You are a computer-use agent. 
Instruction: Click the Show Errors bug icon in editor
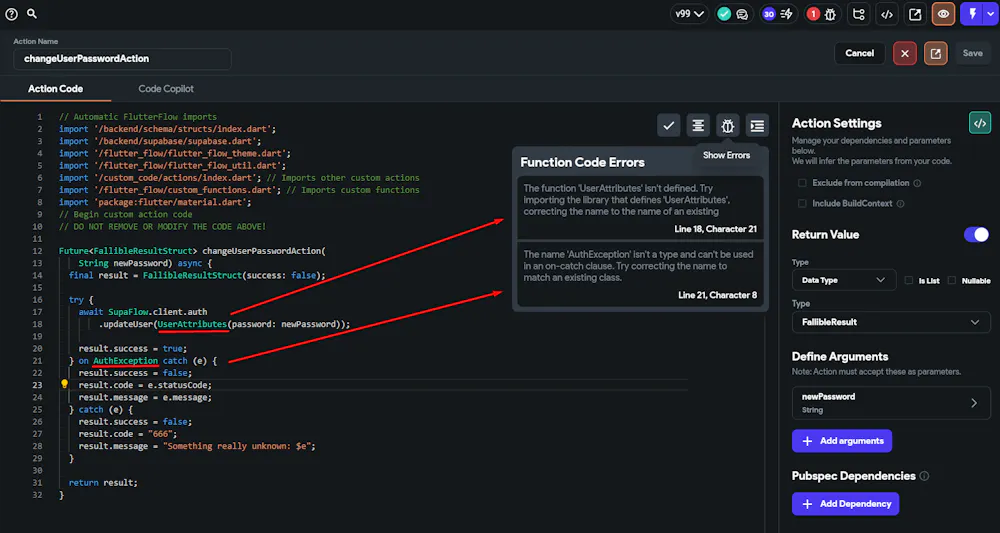pos(728,126)
